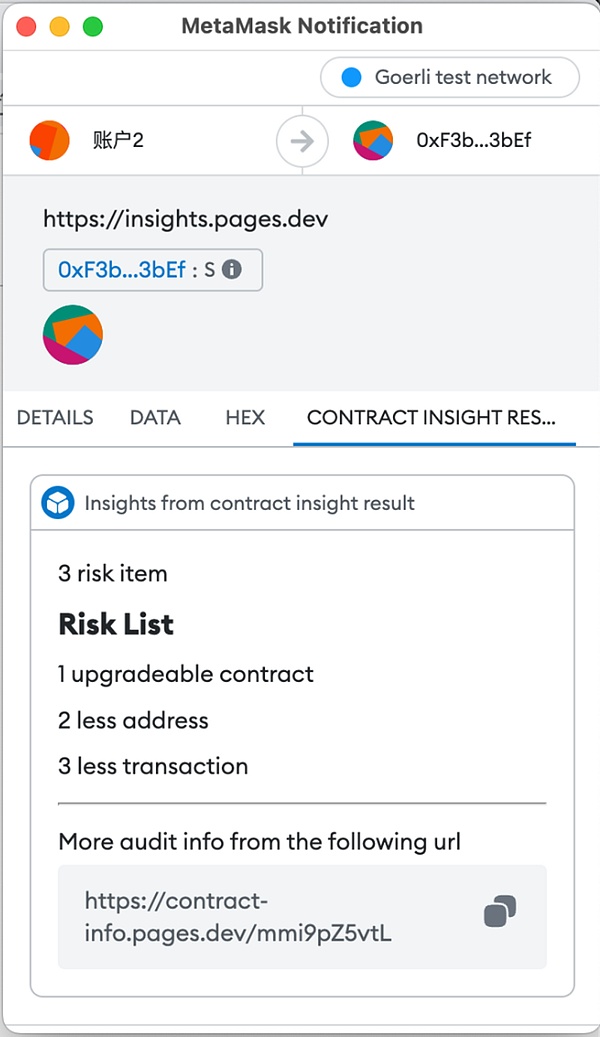This screenshot has height=1037, width=600.
Task: Click the blue 0xF3b...3bEf contract address link
Action: [x=122, y=270]
